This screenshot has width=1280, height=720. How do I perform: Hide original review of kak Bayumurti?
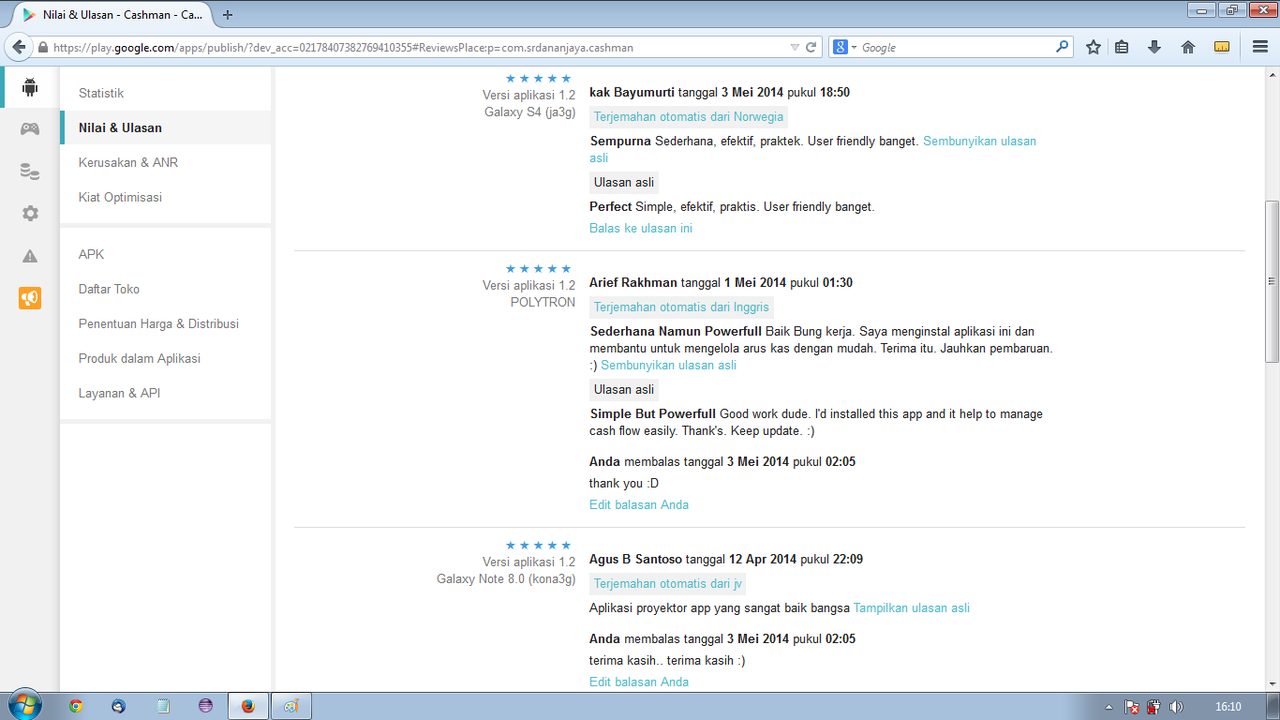tap(812, 149)
